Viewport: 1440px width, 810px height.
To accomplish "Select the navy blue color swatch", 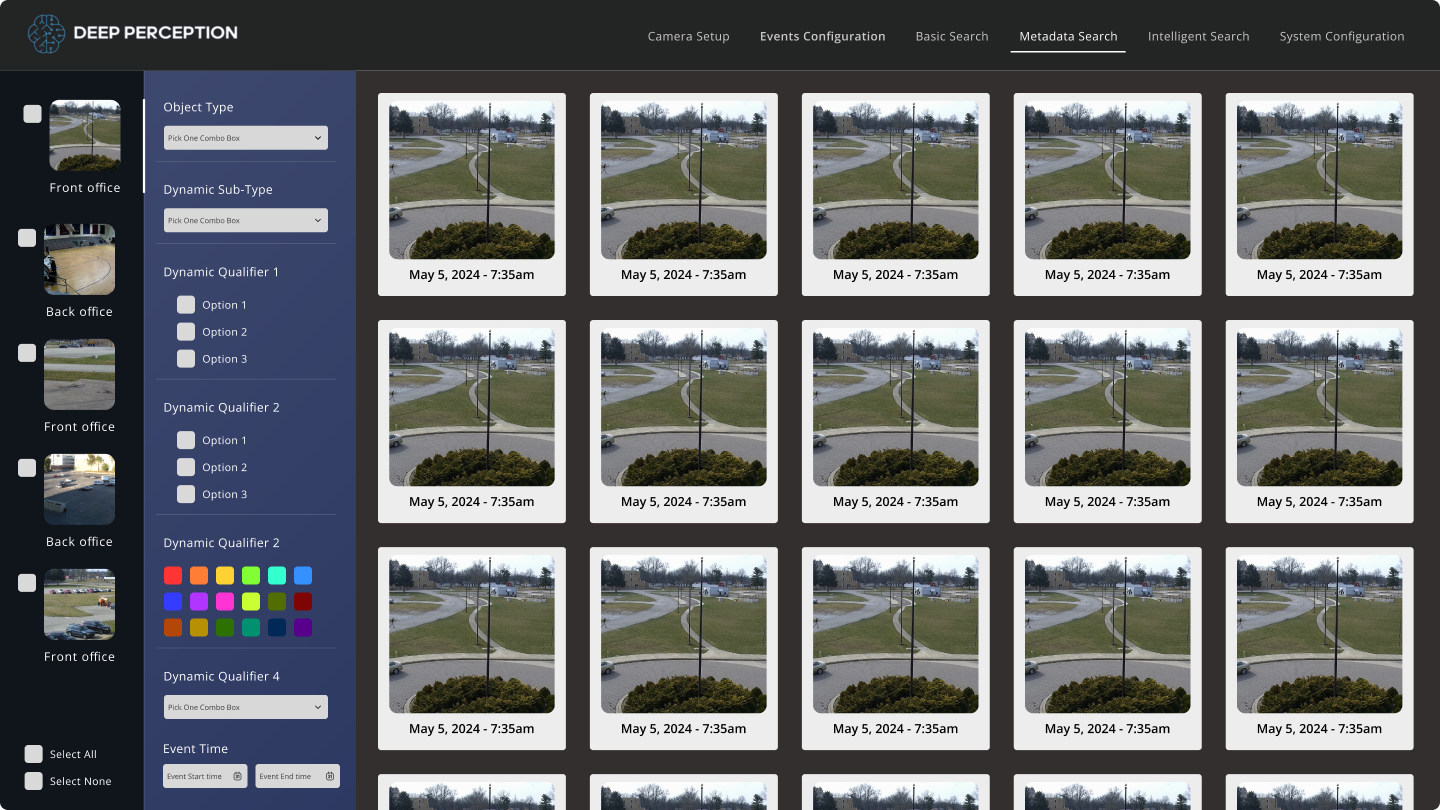I will [277, 628].
